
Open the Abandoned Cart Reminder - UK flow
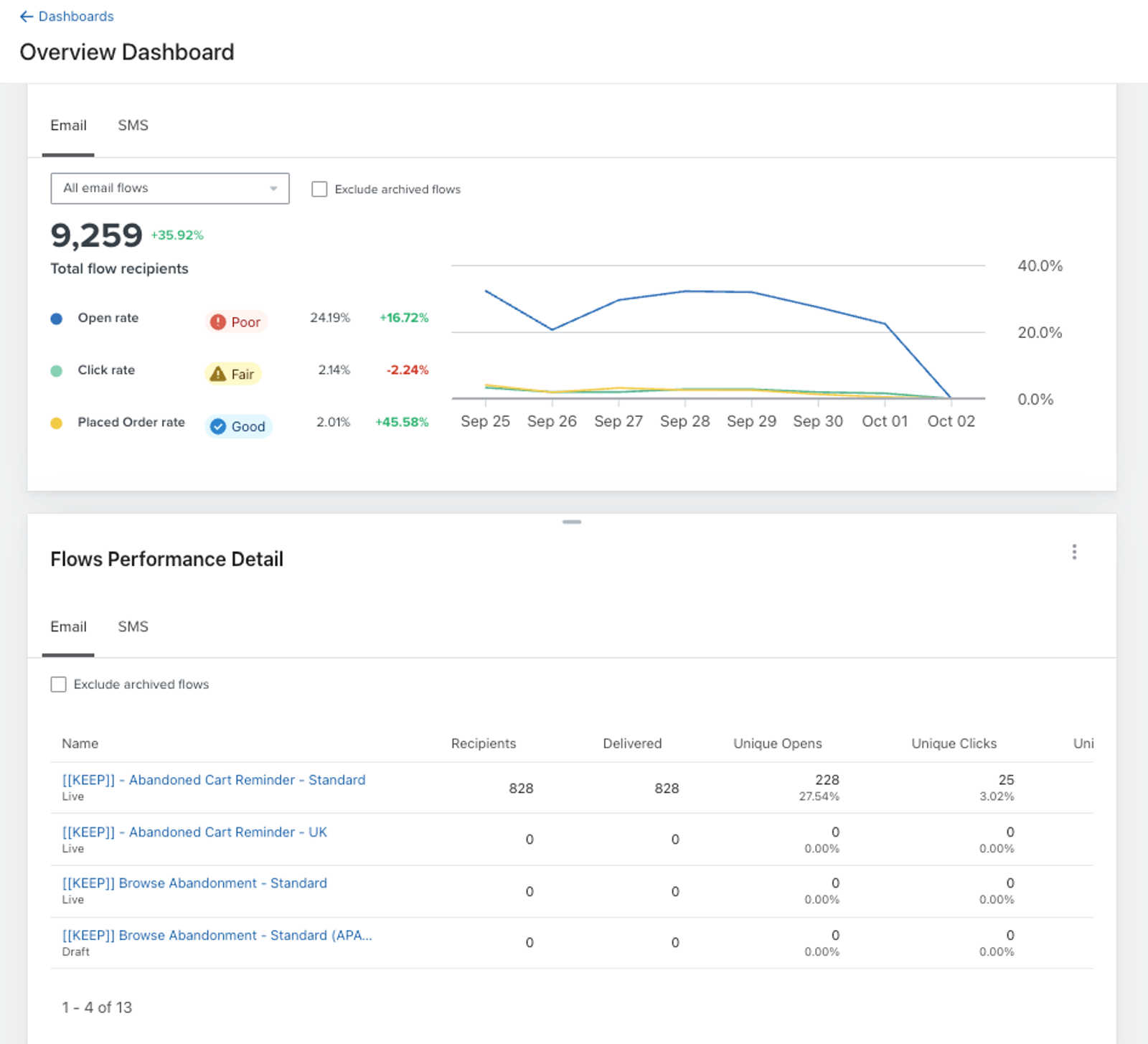click(194, 832)
